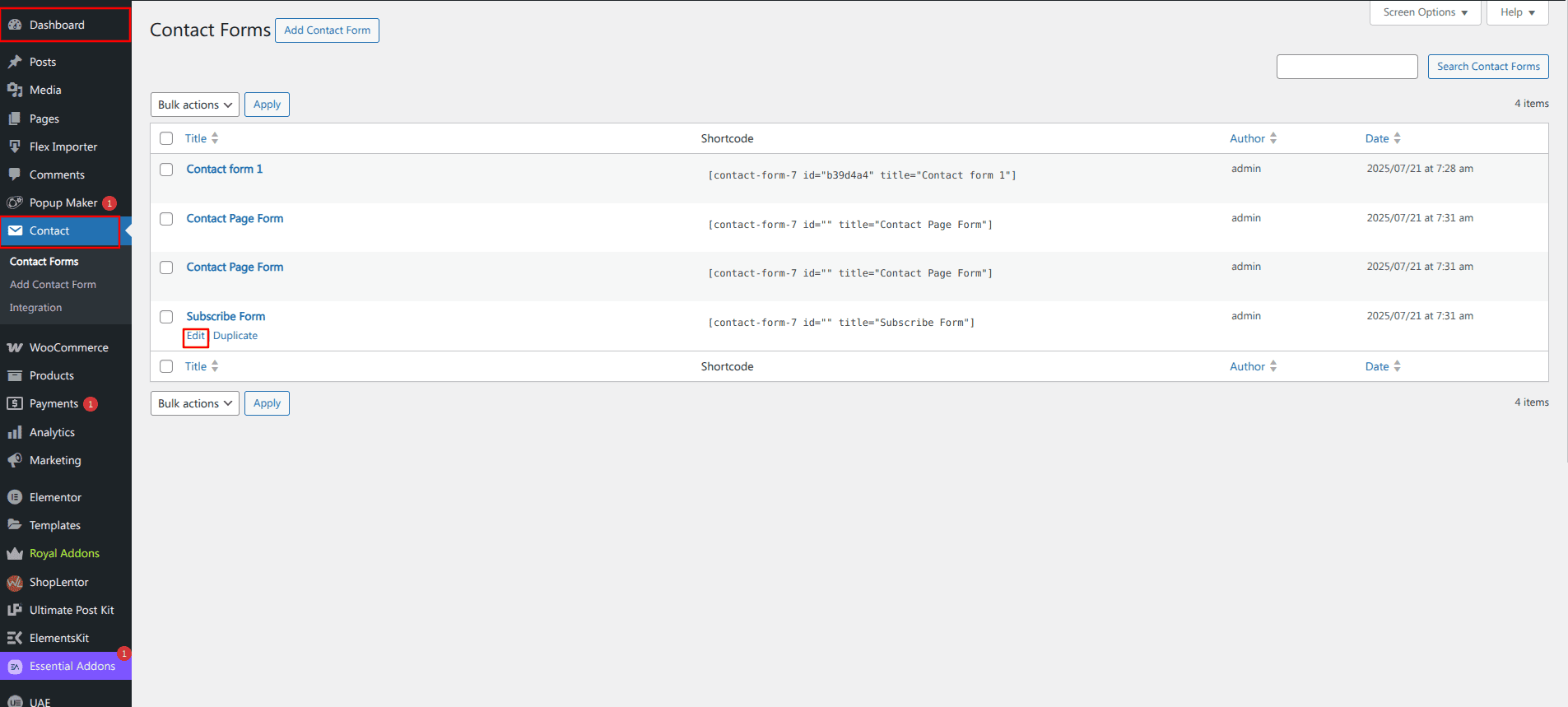This screenshot has height=707, width=1568.
Task: Sort by Author in the header row
Action: [1253, 138]
